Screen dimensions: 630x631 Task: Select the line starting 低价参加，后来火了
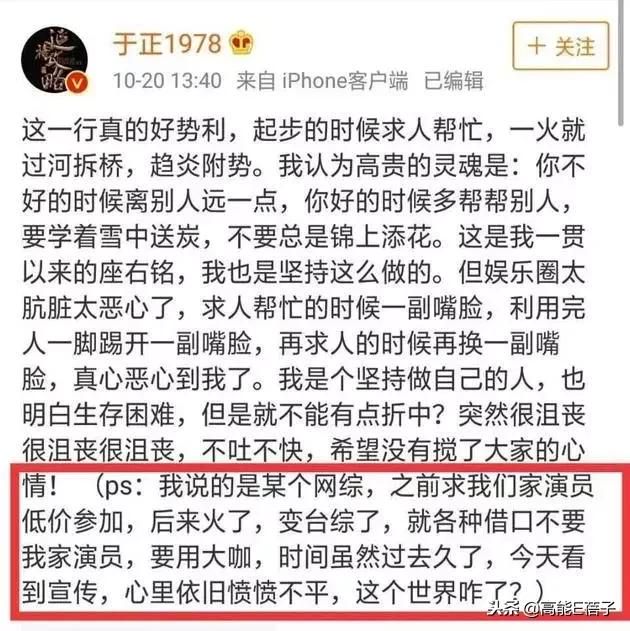coord(304,522)
